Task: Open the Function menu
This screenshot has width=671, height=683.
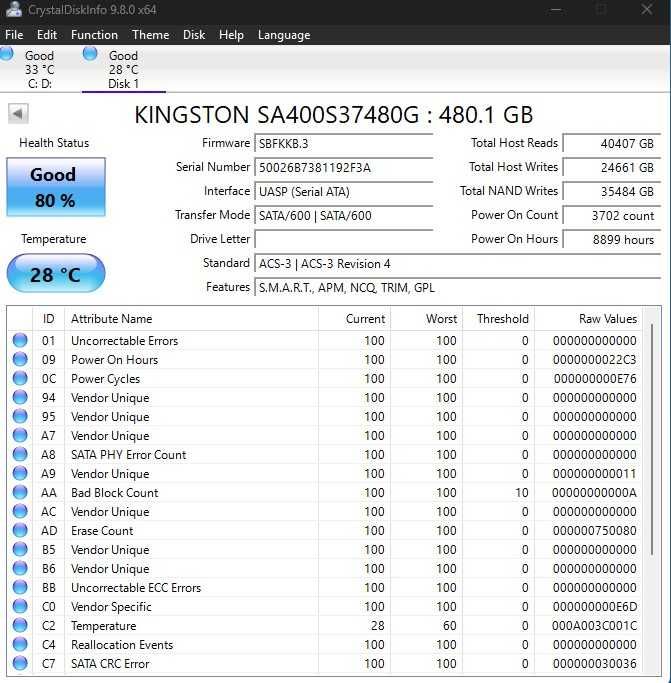Action: 94,35
